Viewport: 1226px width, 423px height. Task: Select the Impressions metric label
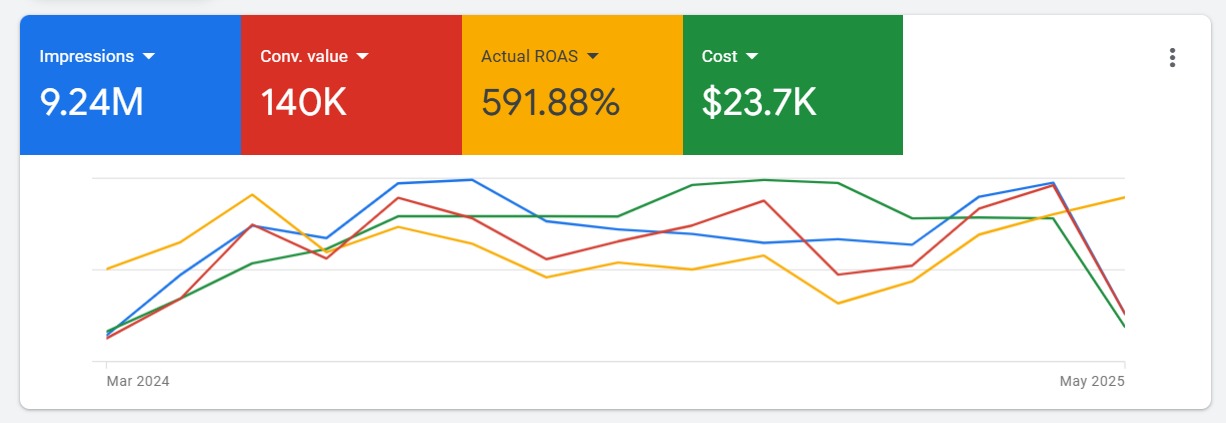pos(86,57)
